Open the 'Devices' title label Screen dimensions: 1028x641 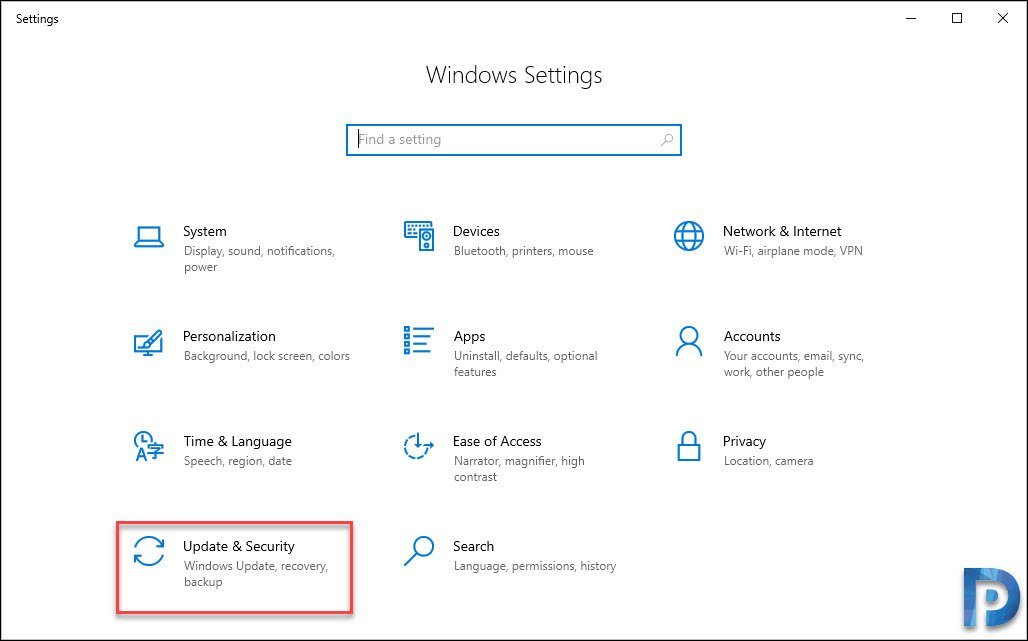point(476,231)
